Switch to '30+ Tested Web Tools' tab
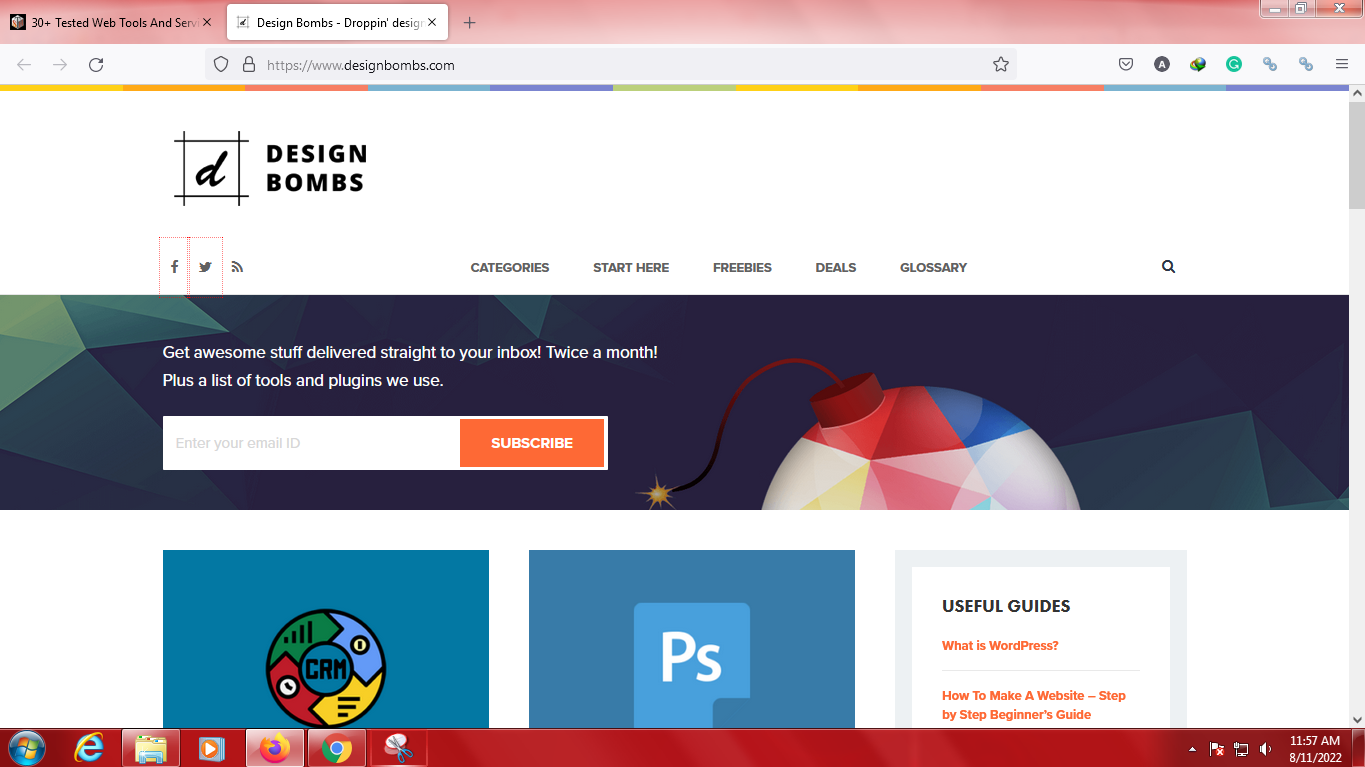The image size is (1365, 767). click(112, 22)
